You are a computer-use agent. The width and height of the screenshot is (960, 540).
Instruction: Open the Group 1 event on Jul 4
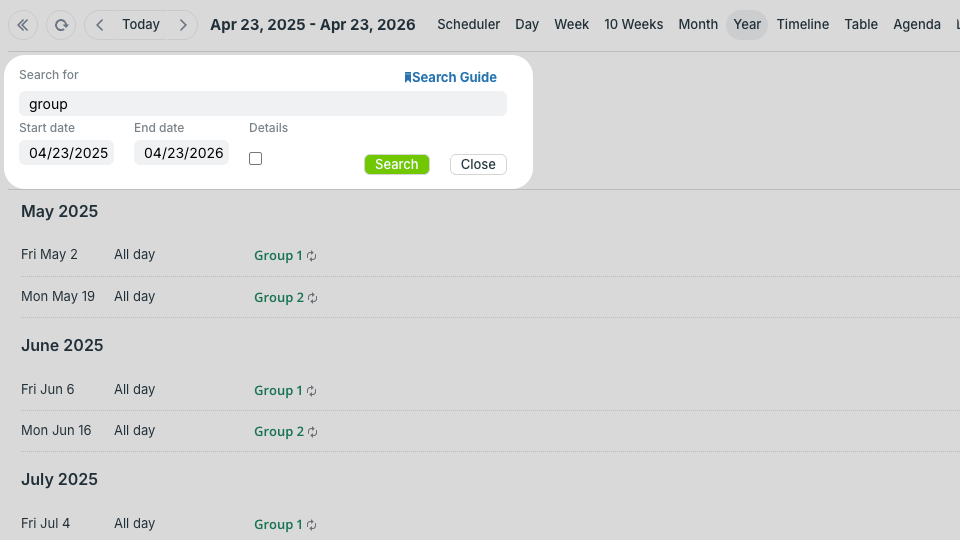point(278,525)
